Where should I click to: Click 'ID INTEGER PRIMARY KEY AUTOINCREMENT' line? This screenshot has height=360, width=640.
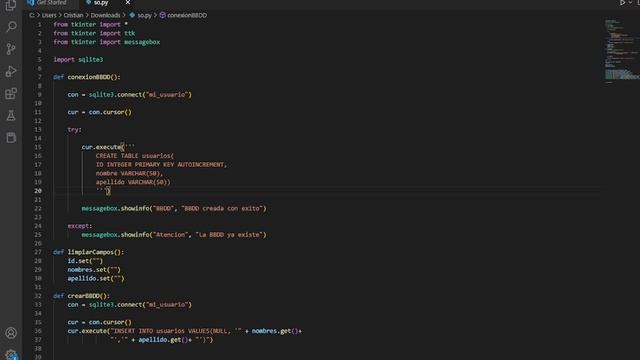[x=161, y=164]
